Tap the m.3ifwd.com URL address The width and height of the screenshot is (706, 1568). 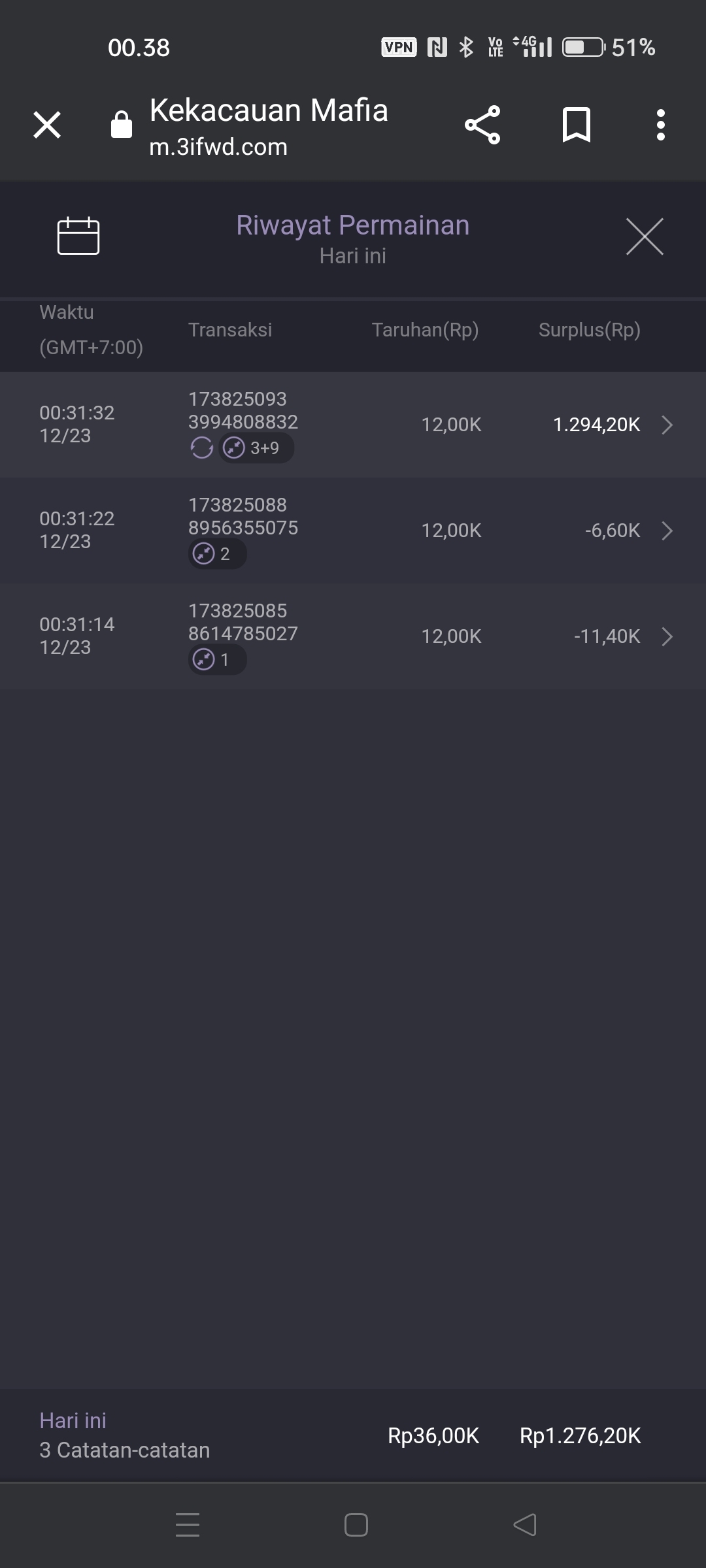[x=218, y=147]
